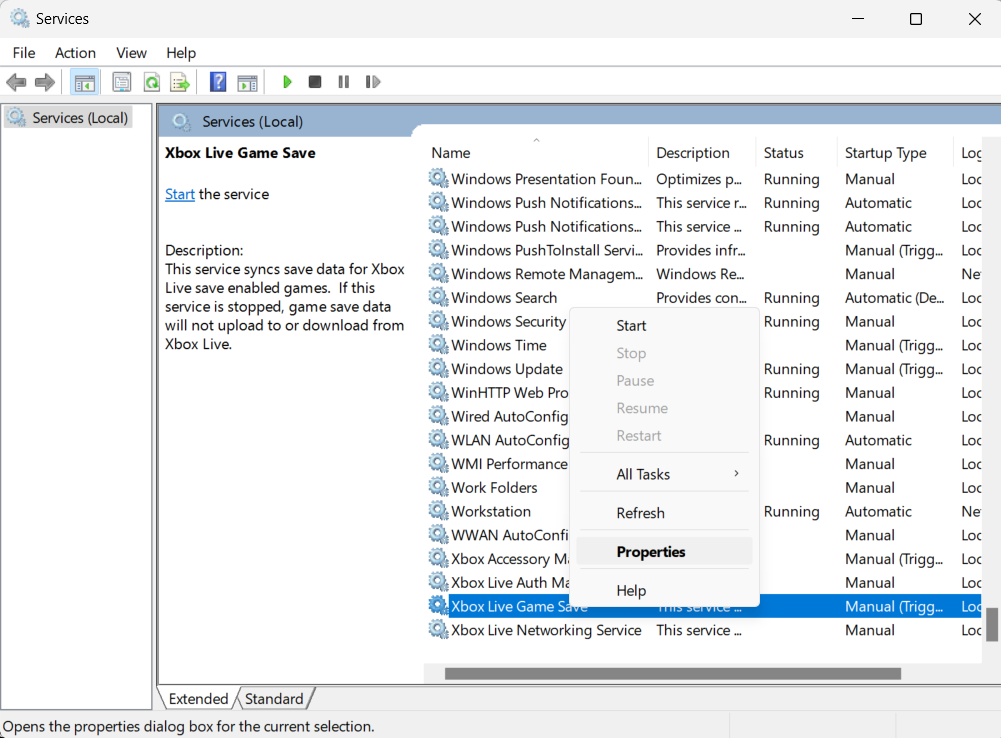Click the Export List toolbar icon
The height and width of the screenshot is (738, 1001).
point(180,82)
